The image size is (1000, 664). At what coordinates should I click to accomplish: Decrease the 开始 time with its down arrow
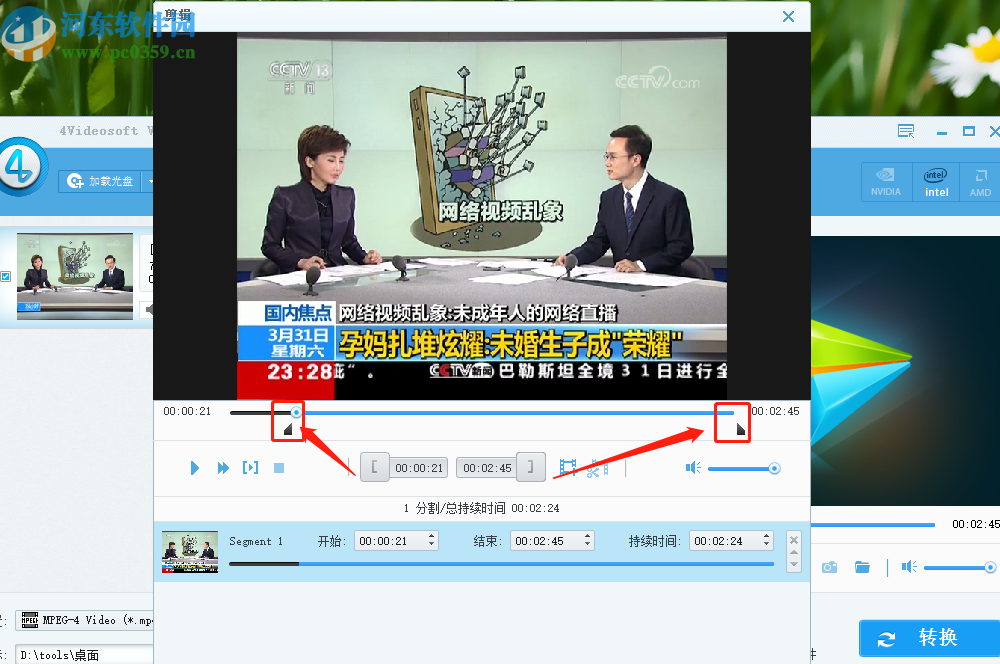[x=432, y=545]
